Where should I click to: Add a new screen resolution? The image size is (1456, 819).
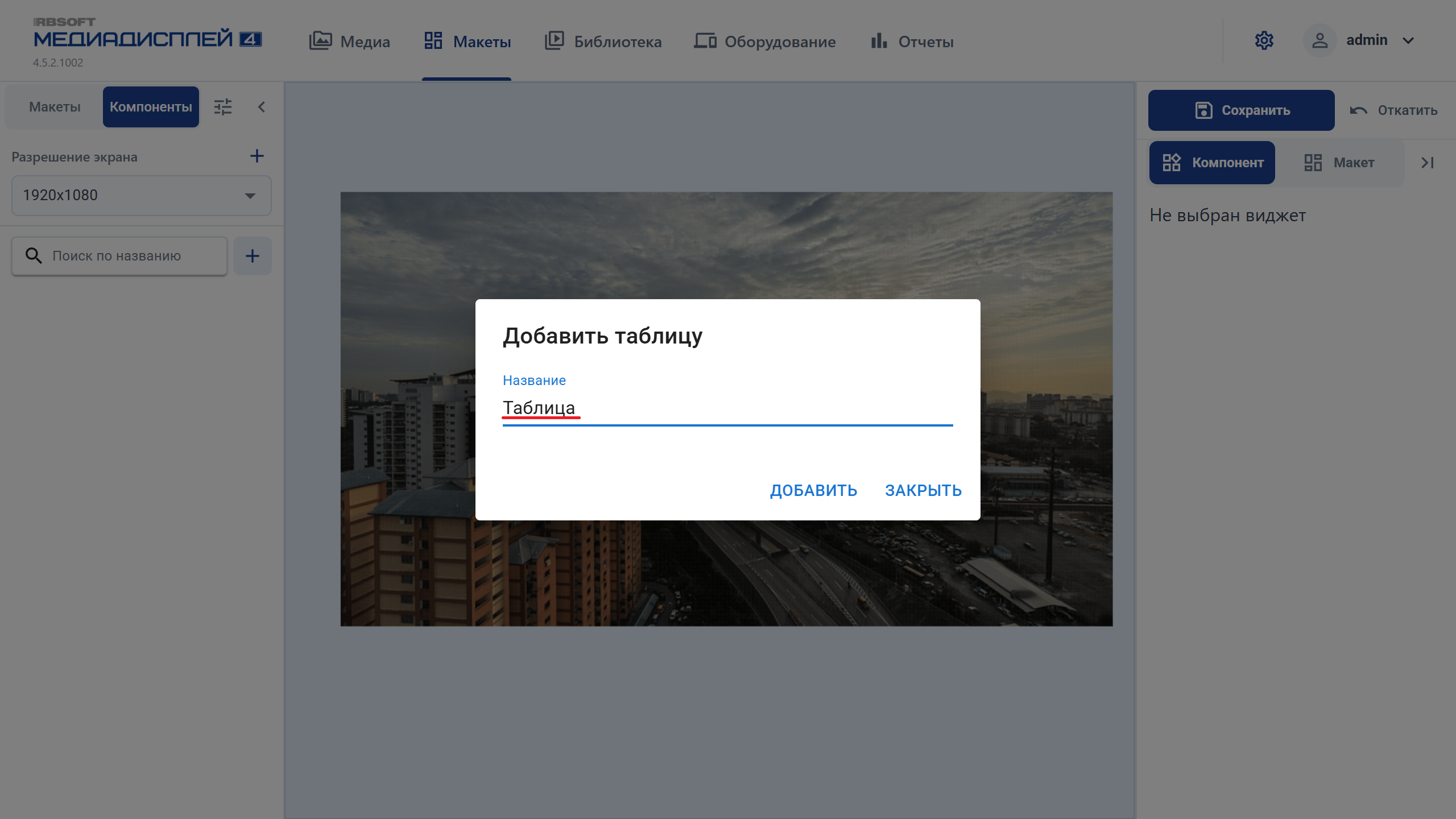257,156
